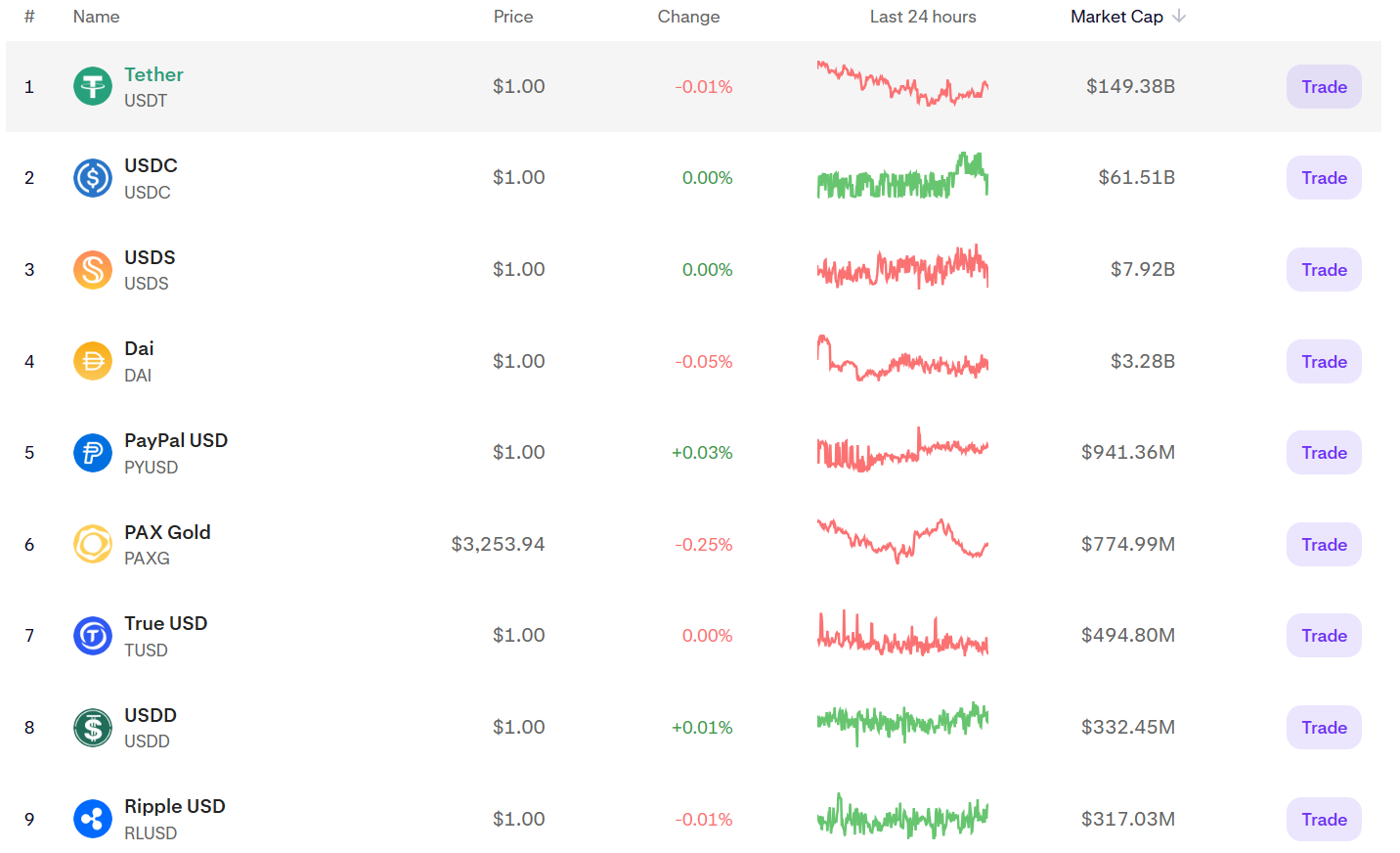1400x853 pixels.
Task: Click the True USD coin logo
Action: (x=93, y=636)
